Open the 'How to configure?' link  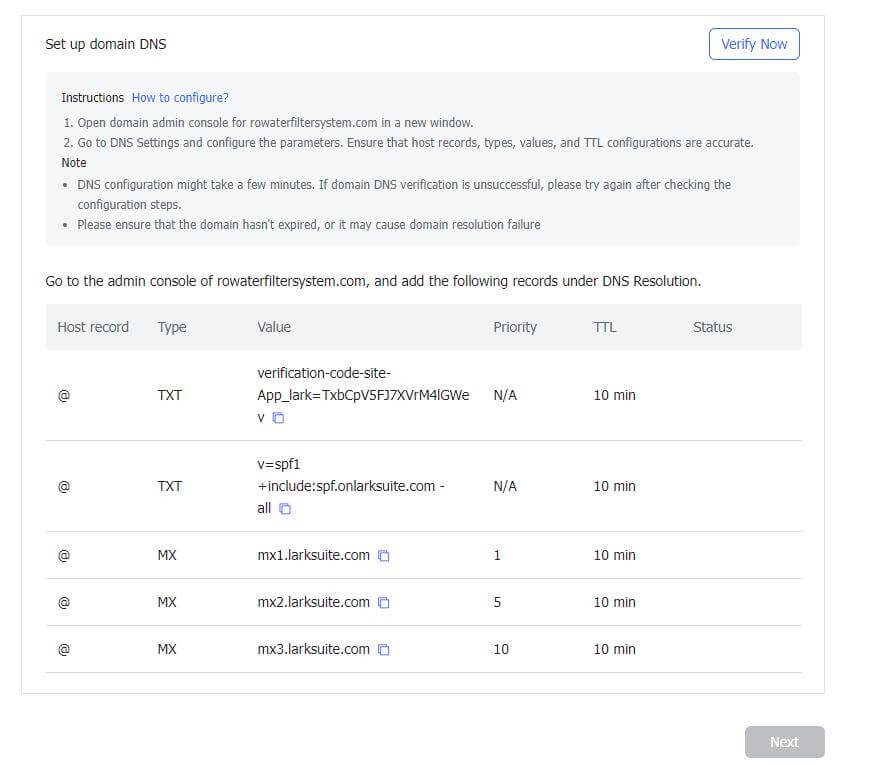point(180,98)
